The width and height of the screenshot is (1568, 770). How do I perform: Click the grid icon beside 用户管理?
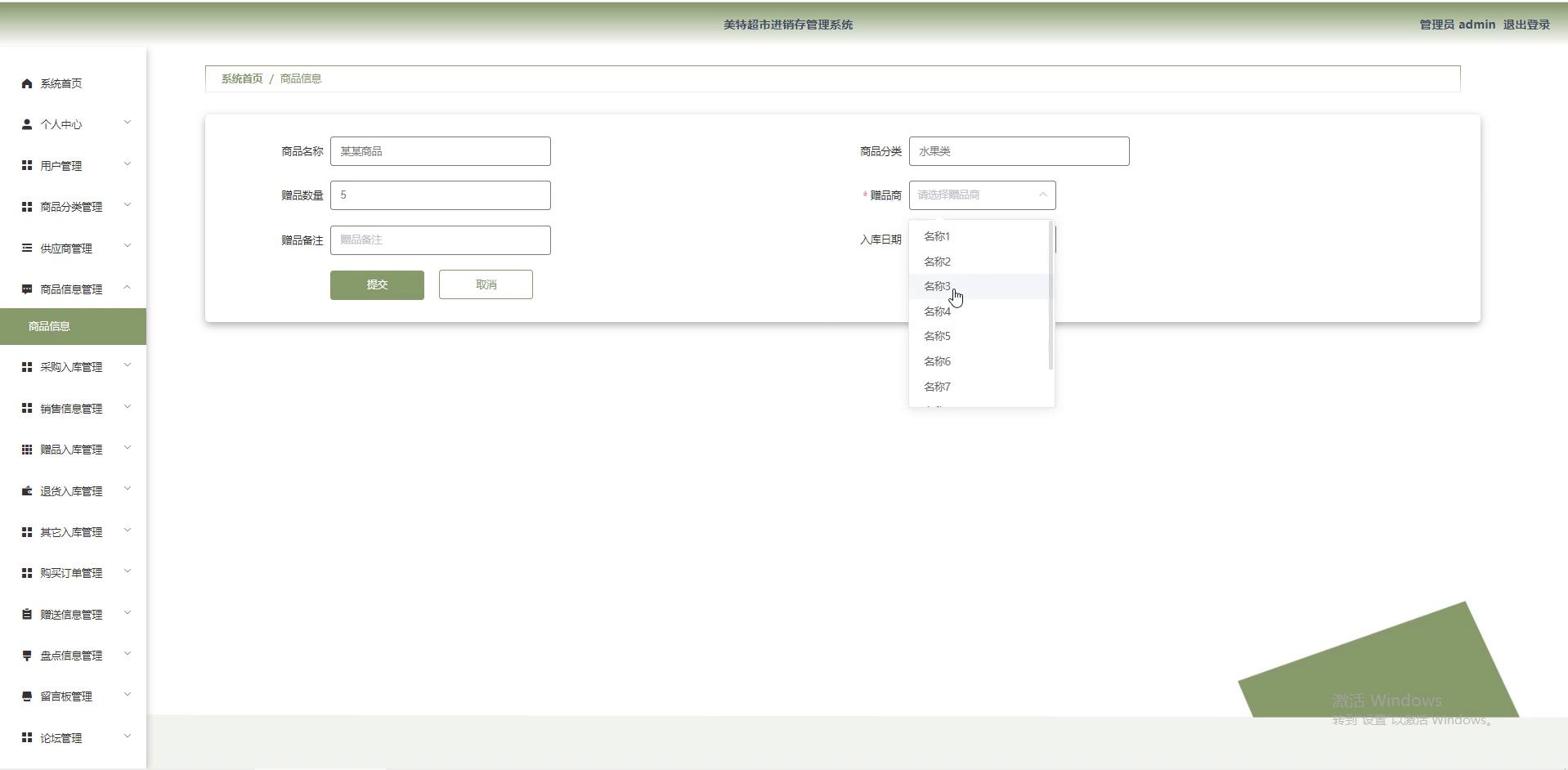(x=27, y=165)
